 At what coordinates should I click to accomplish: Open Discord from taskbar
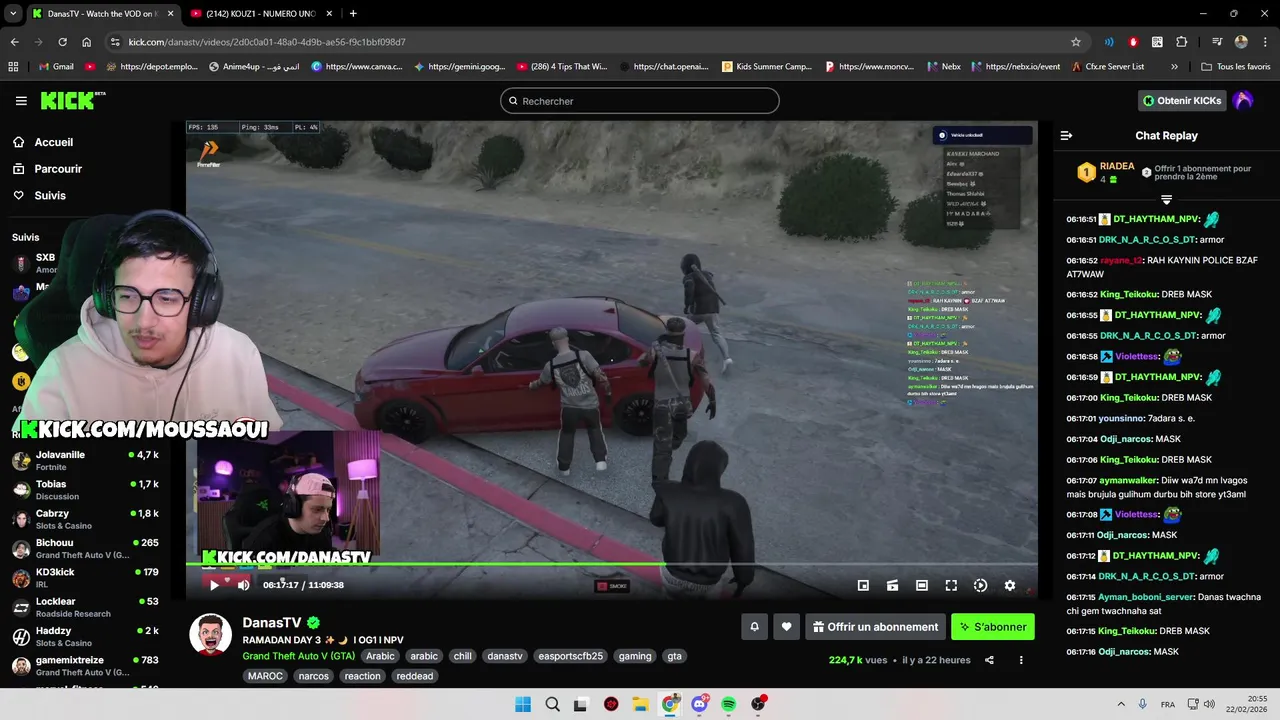(x=699, y=704)
